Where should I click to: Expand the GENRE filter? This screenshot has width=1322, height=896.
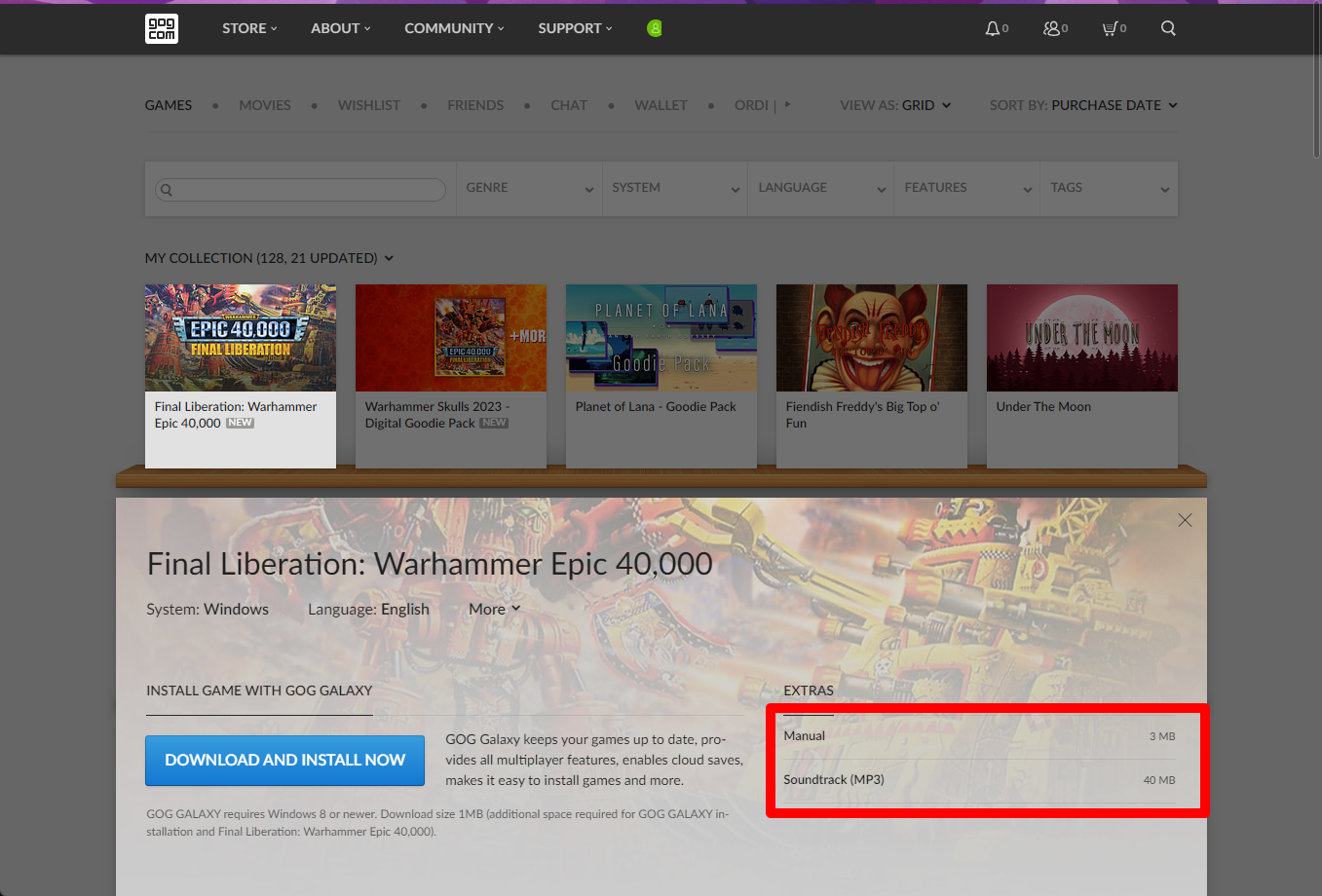click(x=529, y=188)
